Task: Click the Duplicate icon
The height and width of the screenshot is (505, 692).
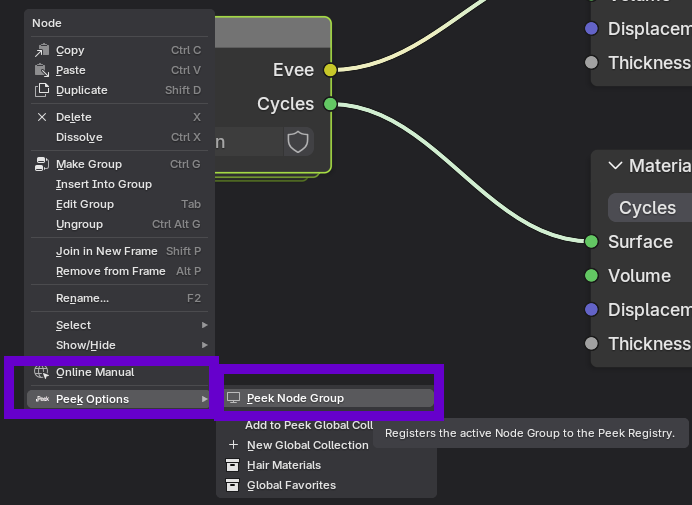Action: click(42, 90)
